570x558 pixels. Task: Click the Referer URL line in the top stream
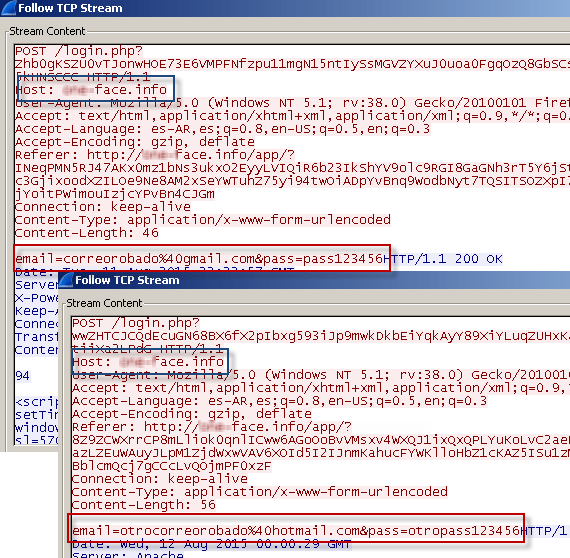click(155, 155)
